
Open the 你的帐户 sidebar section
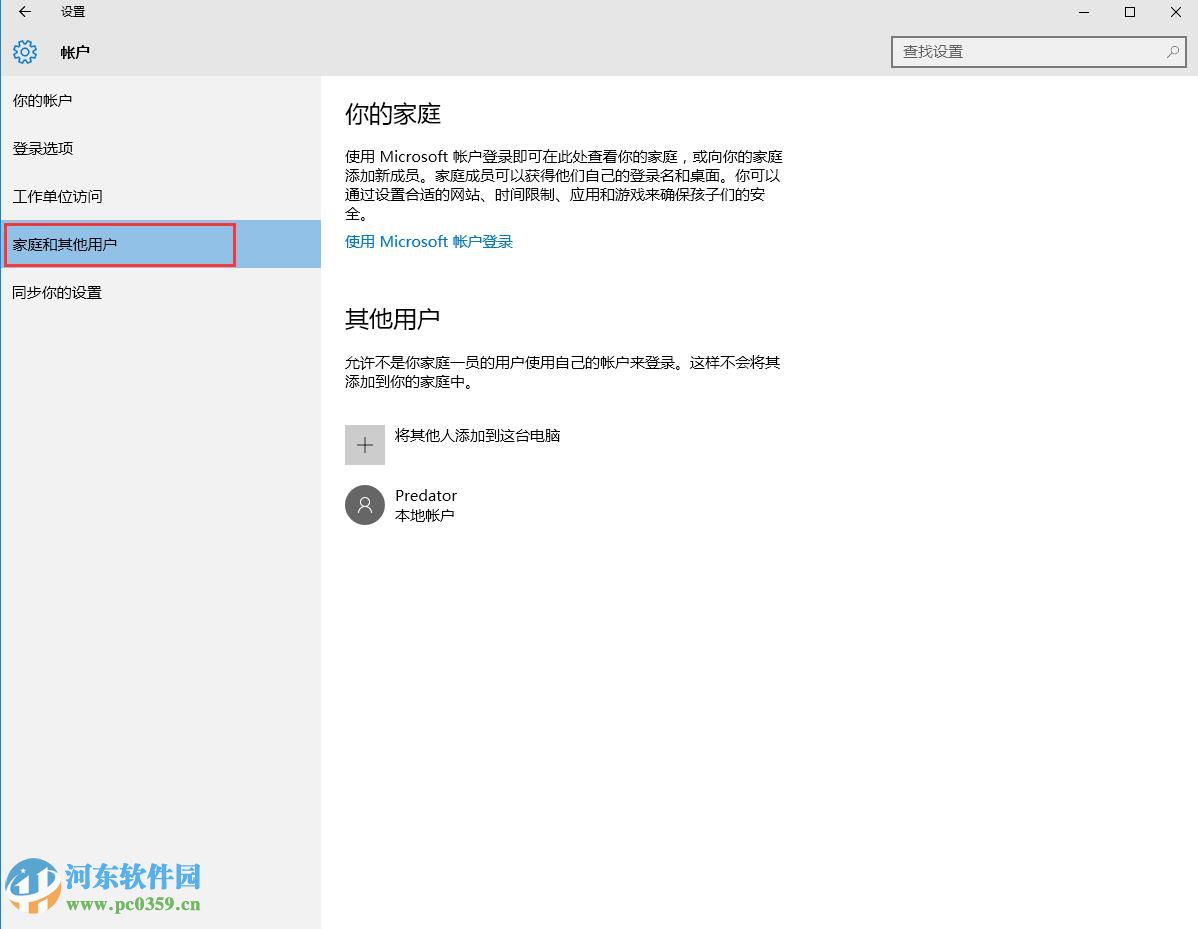coord(43,99)
